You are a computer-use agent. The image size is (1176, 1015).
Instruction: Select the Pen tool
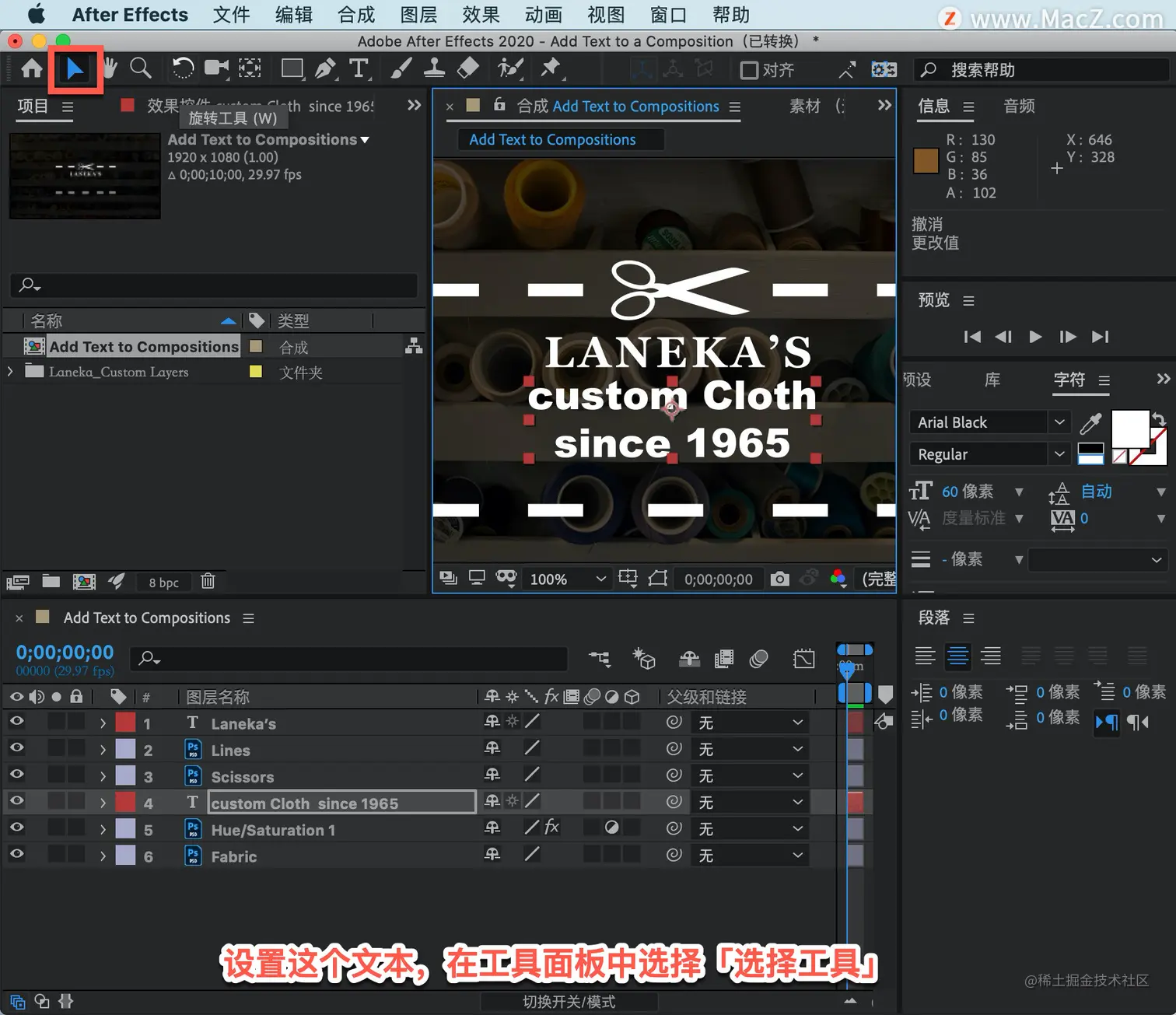click(325, 69)
